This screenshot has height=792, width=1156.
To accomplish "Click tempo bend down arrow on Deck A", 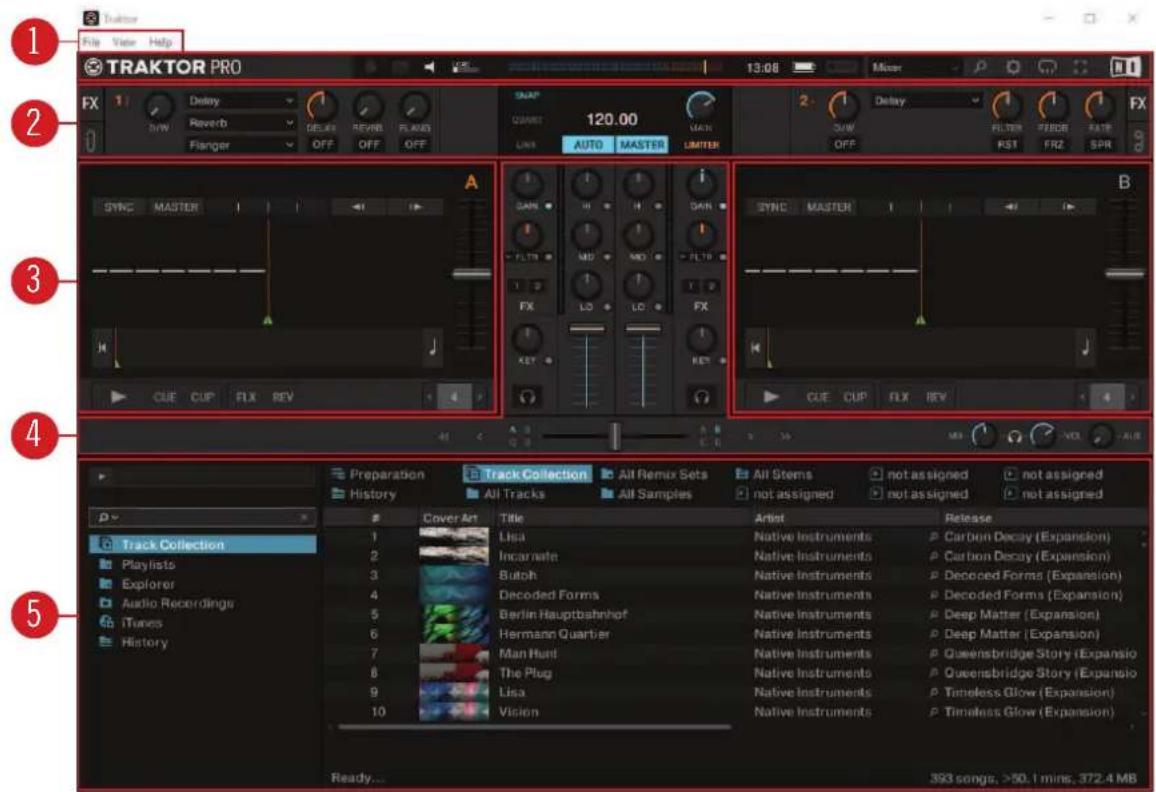I will (x=359, y=207).
